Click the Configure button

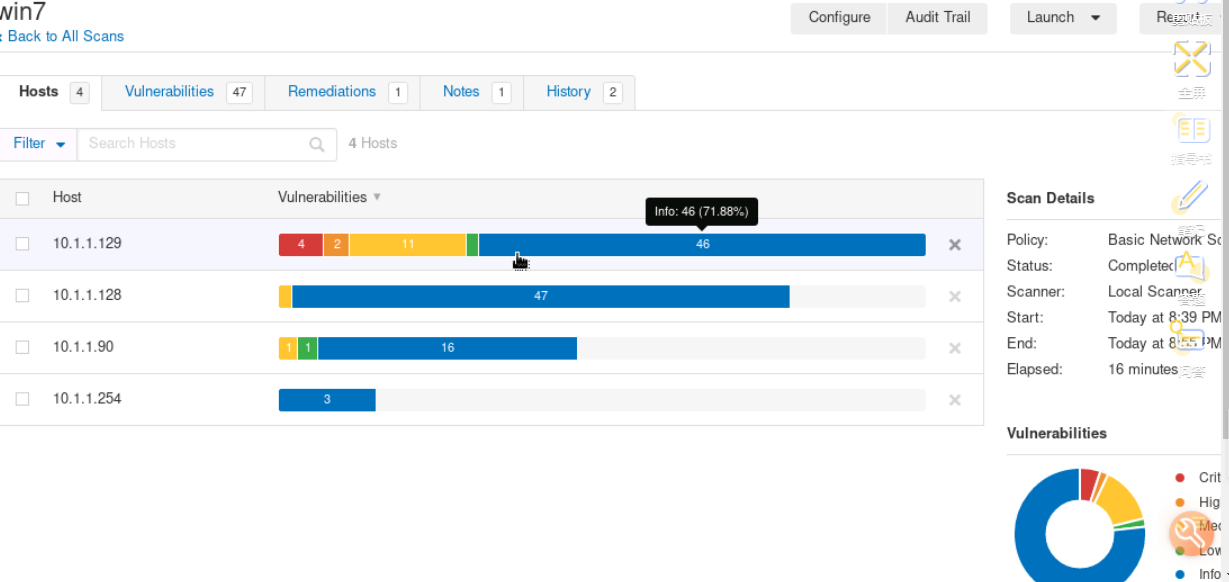pyautogui.click(x=839, y=18)
